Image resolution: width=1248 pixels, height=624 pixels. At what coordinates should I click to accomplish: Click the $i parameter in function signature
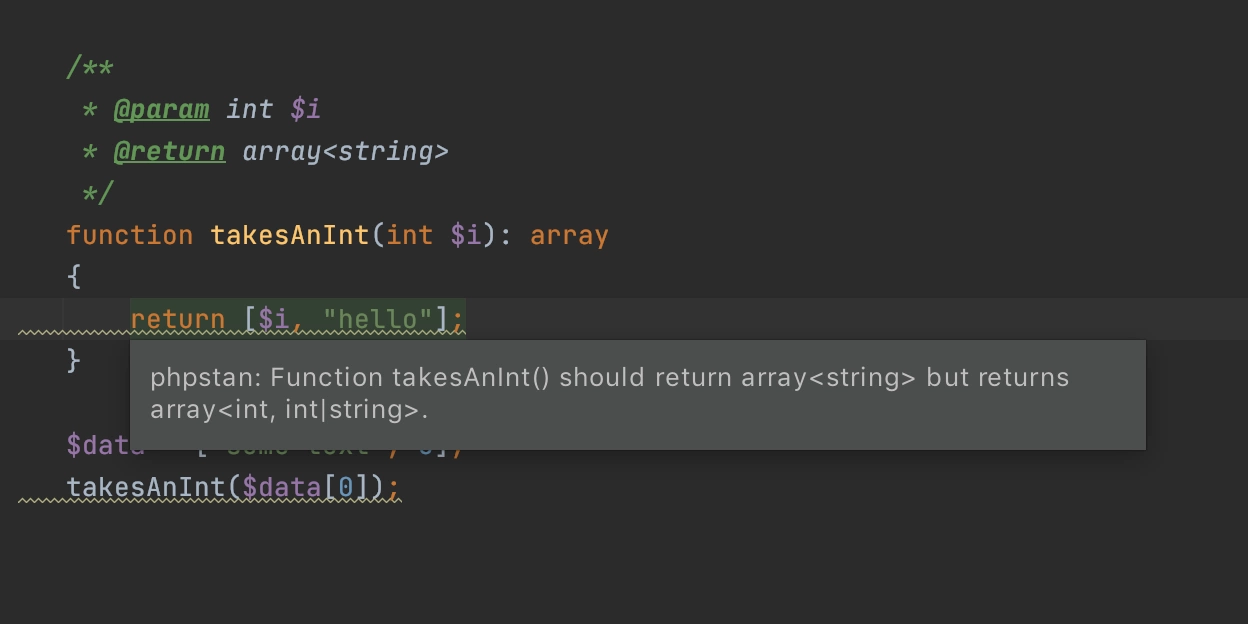coord(466,236)
